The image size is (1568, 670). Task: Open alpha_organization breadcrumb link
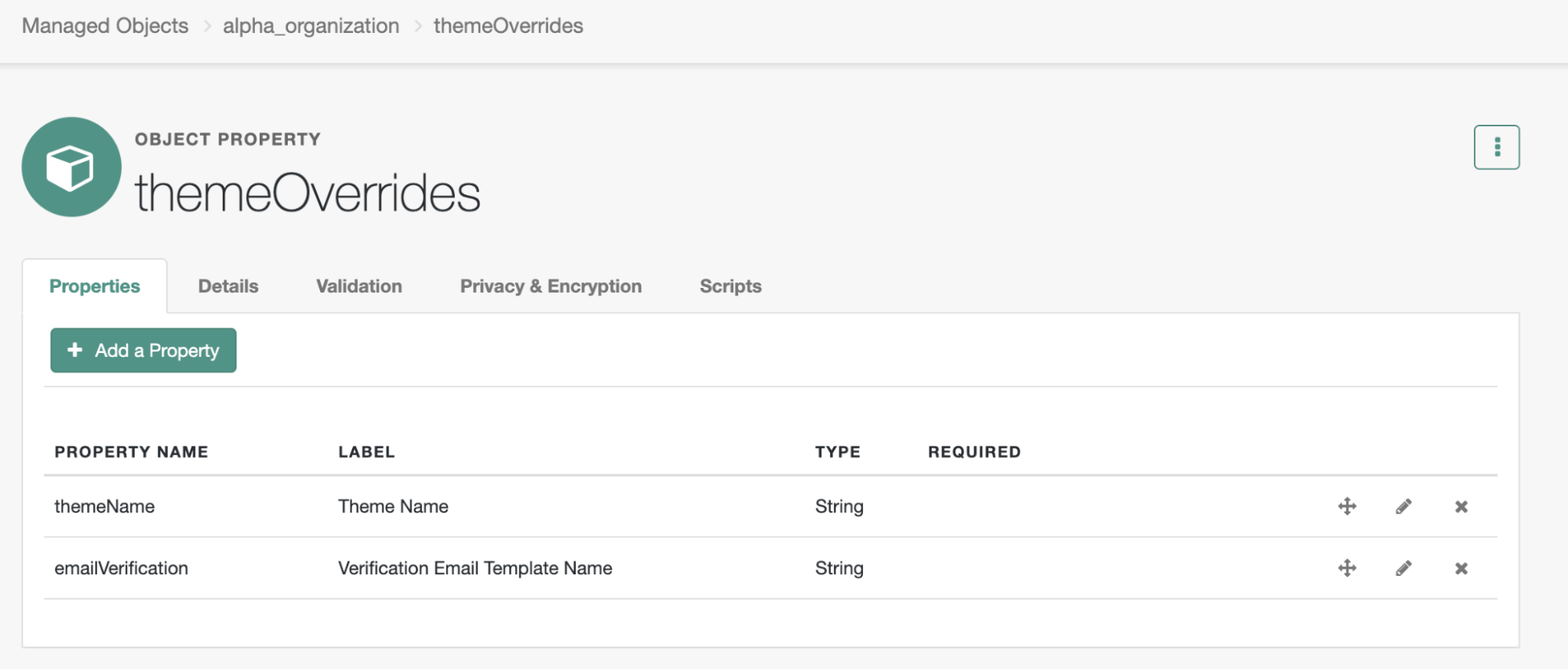(x=311, y=26)
